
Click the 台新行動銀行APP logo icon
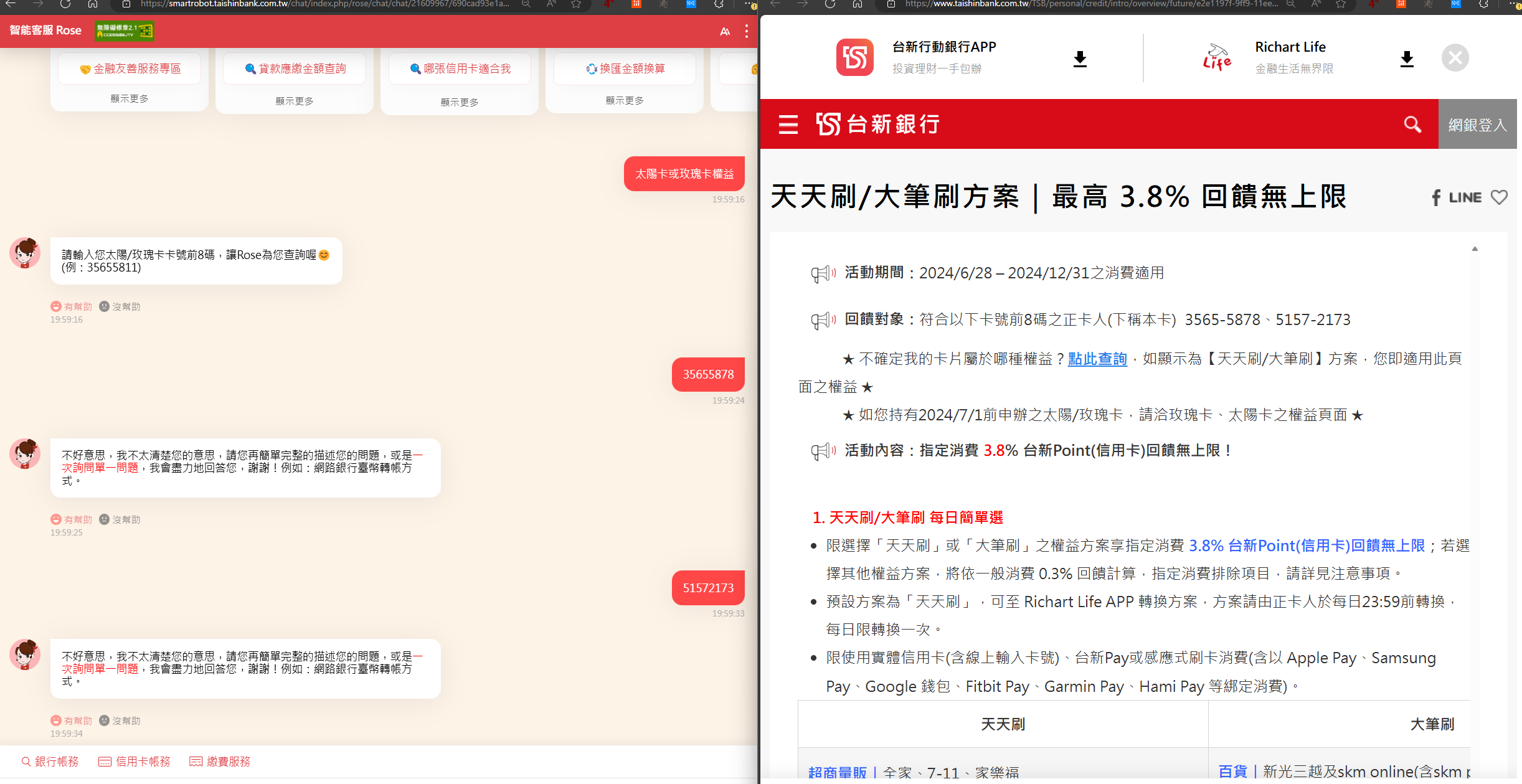click(854, 57)
